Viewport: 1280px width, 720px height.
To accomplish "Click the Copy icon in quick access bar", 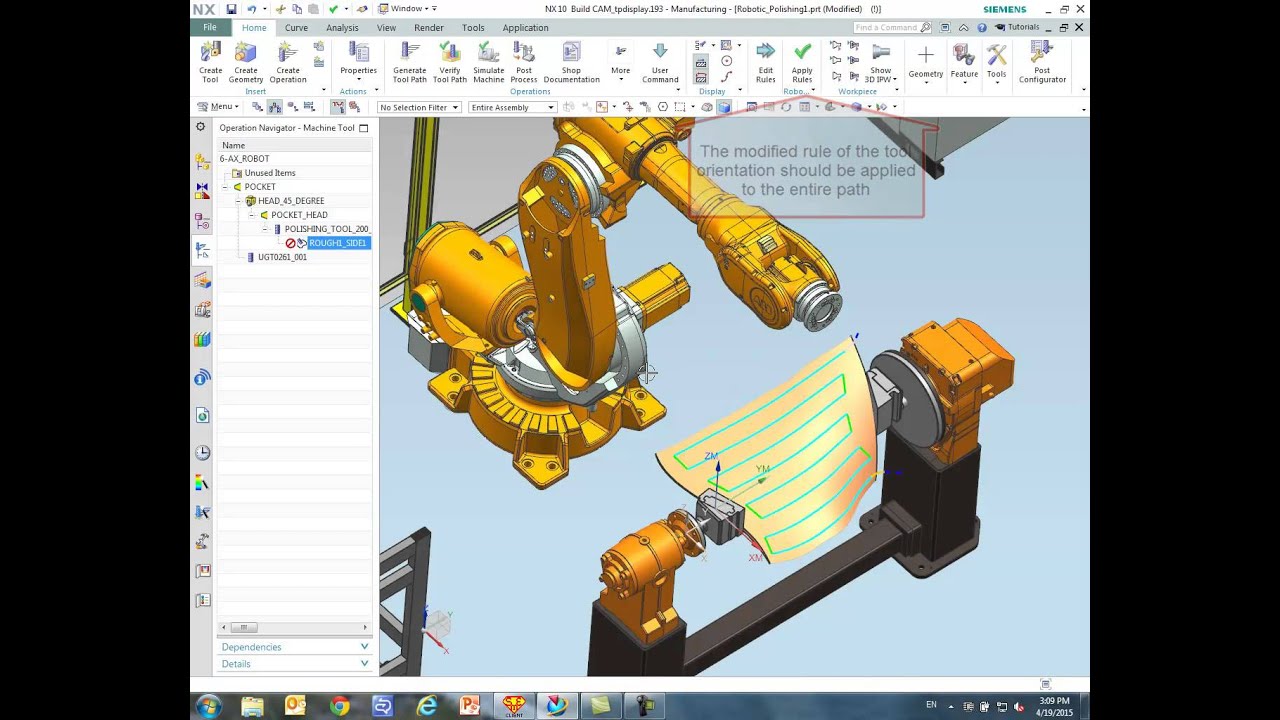I will coord(297,9).
